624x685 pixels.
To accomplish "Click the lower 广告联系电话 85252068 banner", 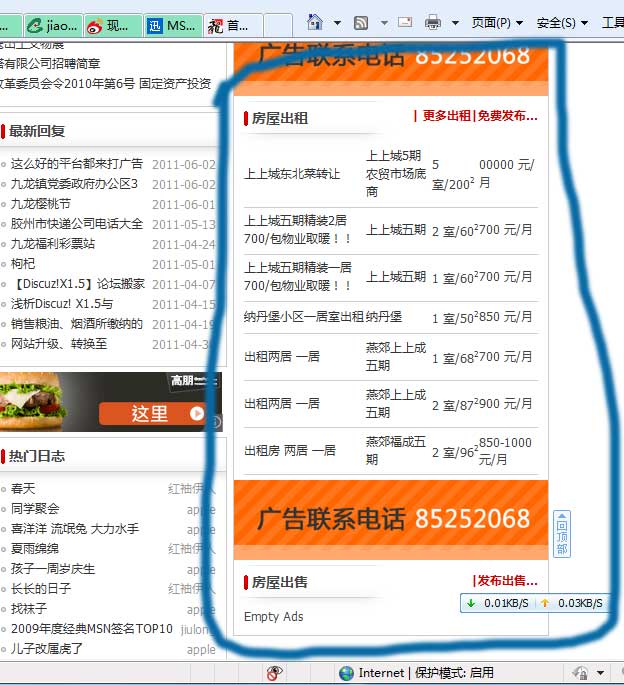I will pyautogui.click(x=391, y=519).
